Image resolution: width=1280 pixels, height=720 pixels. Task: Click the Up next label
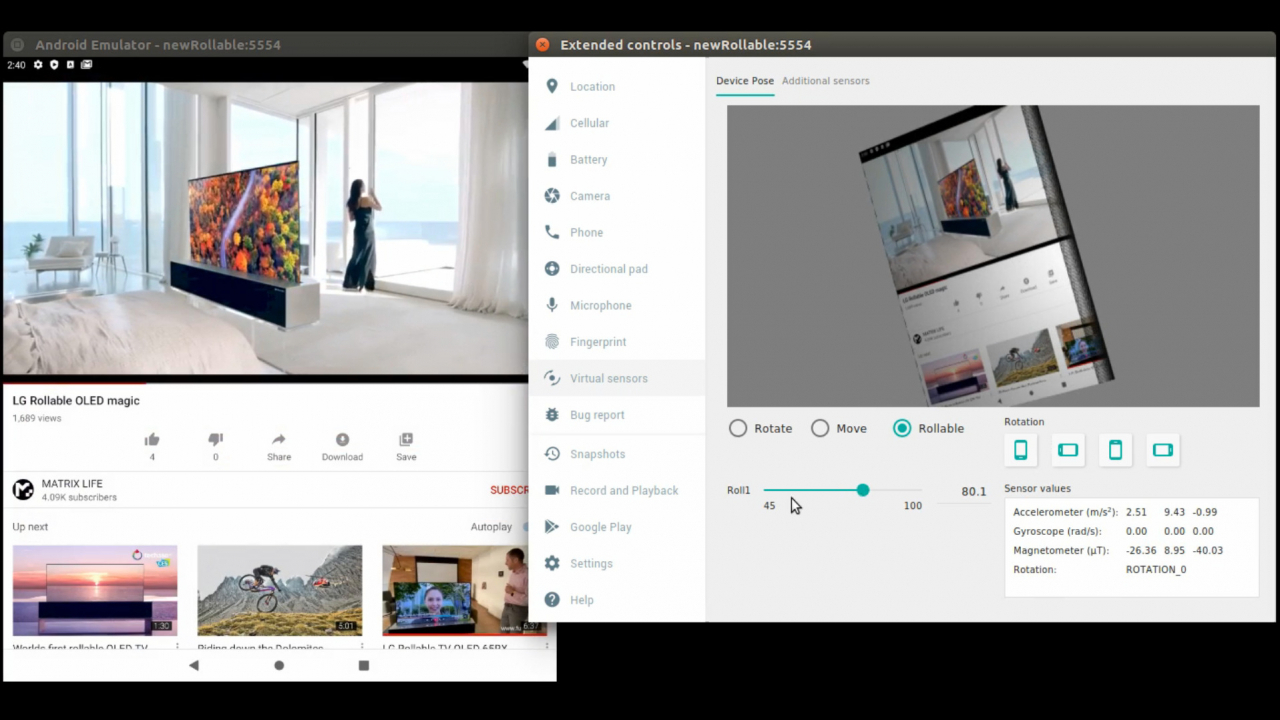30,527
